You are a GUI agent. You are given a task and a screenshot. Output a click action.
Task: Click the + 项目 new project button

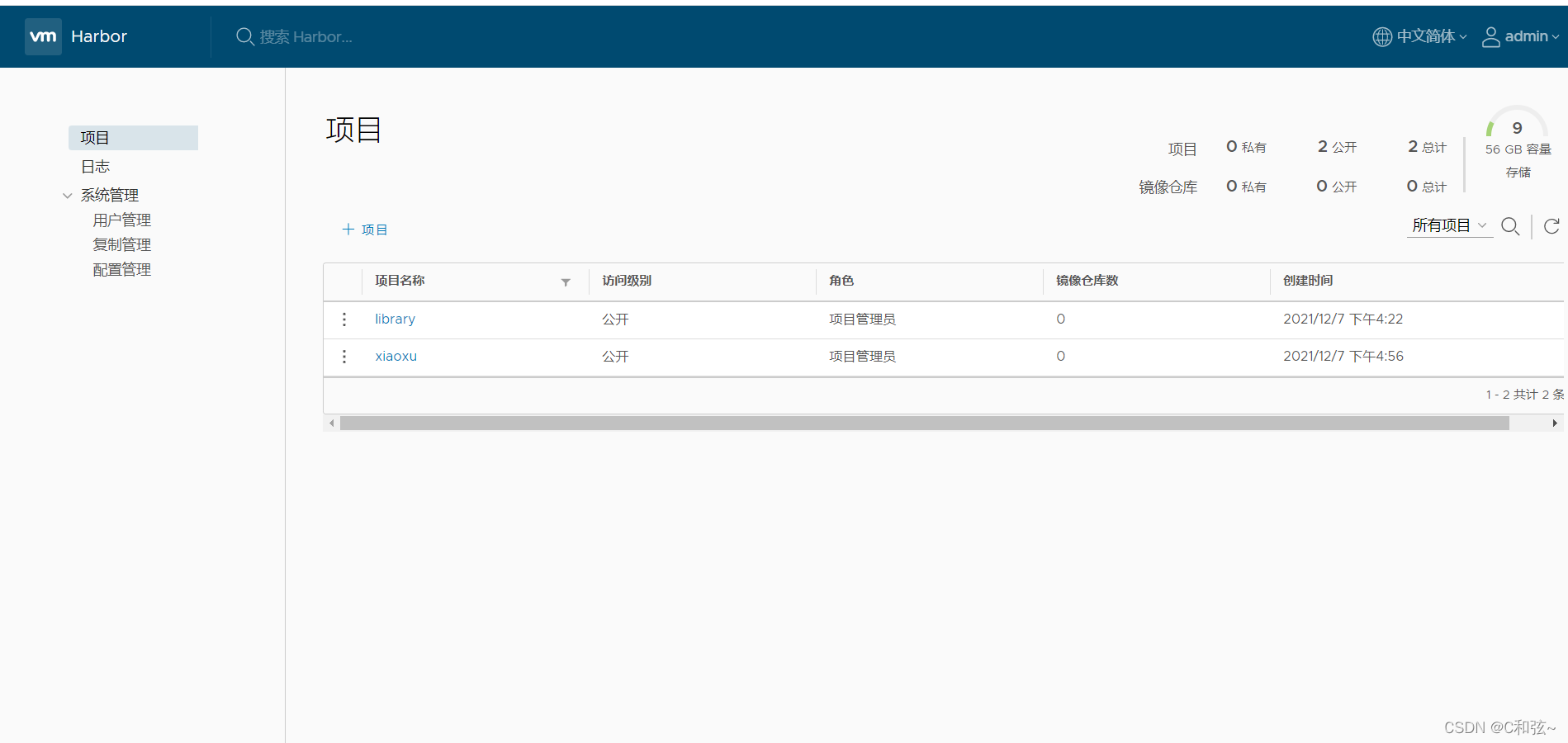pos(365,230)
